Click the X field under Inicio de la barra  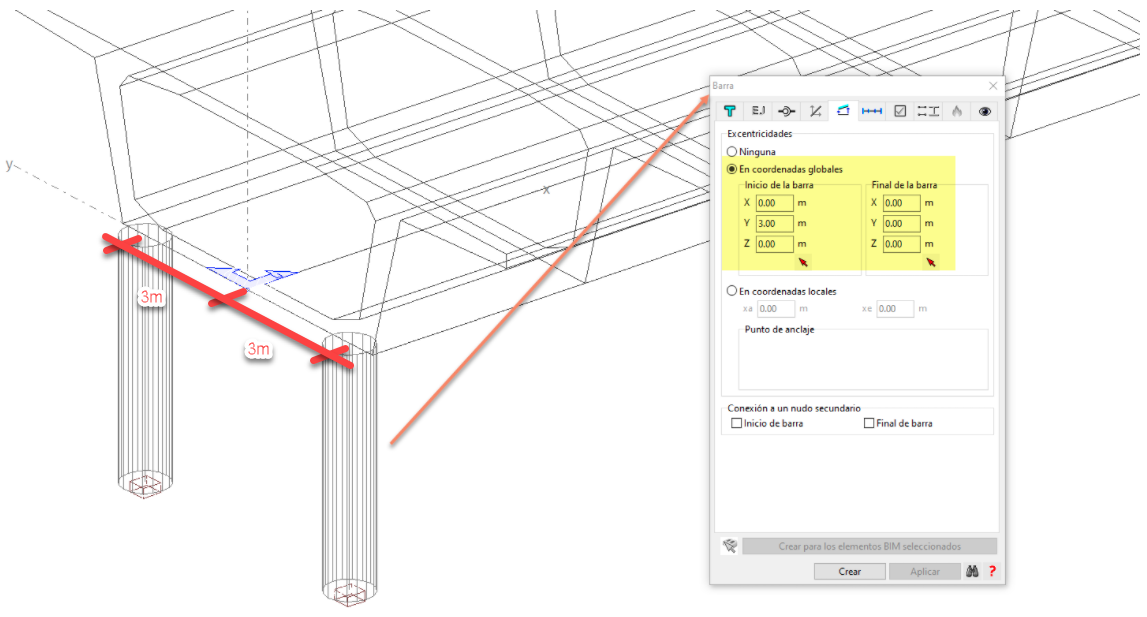click(775, 203)
